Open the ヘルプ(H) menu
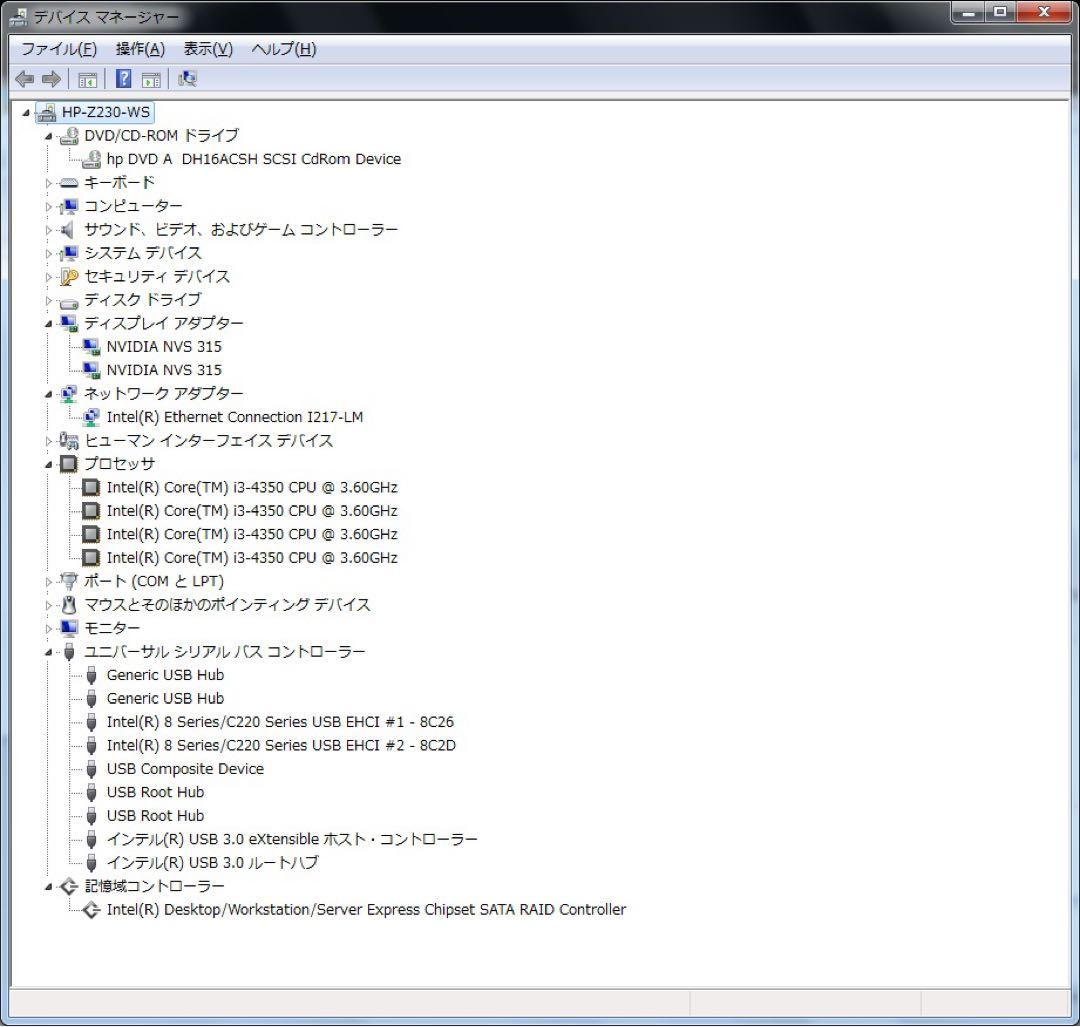Image resolution: width=1080 pixels, height=1027 pixels. pos(284,49)
